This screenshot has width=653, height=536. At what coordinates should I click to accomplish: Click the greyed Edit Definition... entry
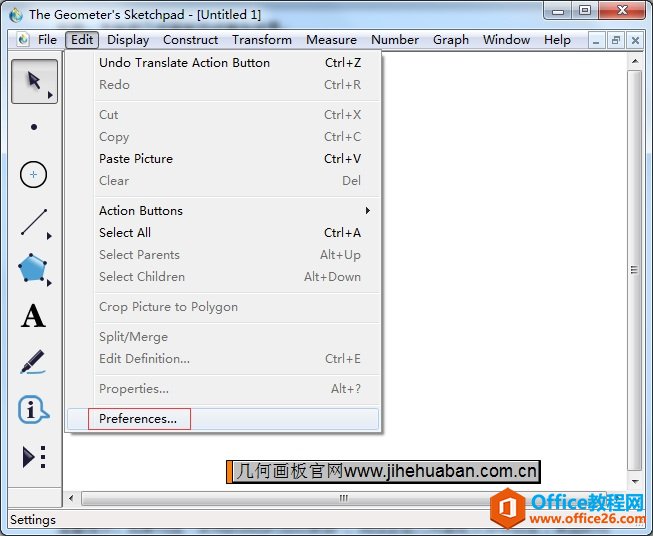pos(223,359)
